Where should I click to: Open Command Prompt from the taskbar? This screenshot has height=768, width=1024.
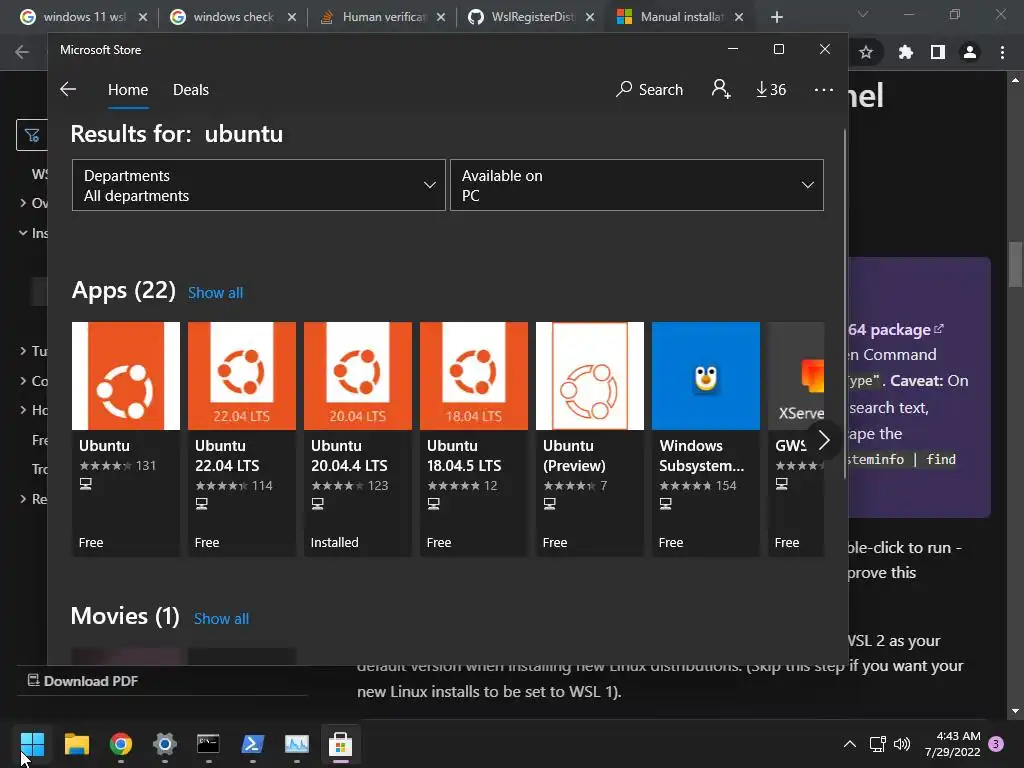coord(208,744)
